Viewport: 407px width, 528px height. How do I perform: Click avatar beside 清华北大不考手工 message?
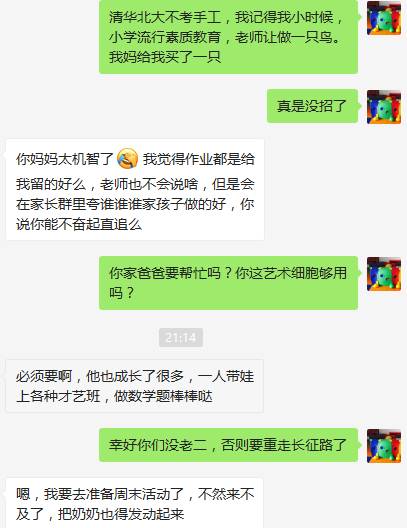click(x=384, y=18)
